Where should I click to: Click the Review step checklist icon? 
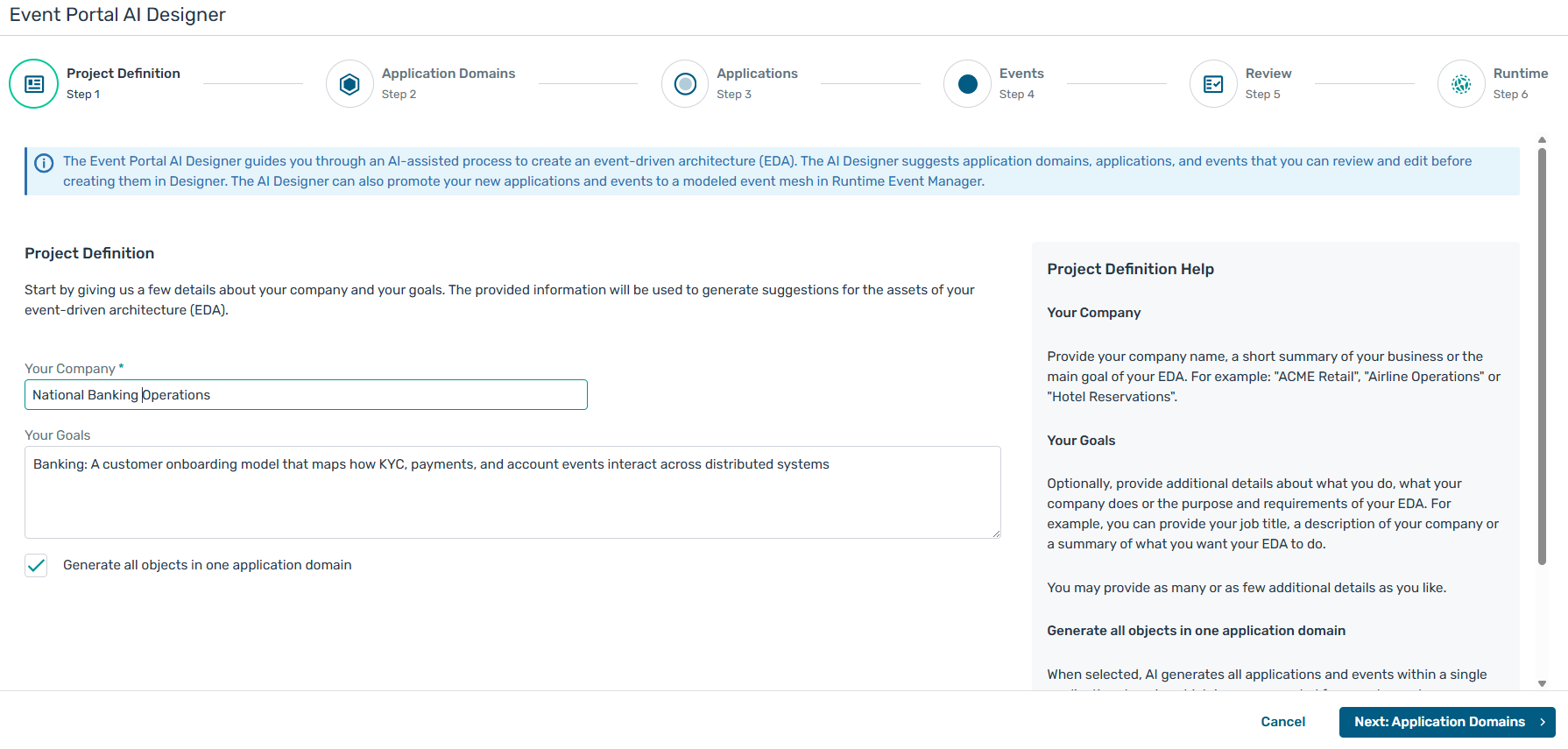pos(1213,84)
